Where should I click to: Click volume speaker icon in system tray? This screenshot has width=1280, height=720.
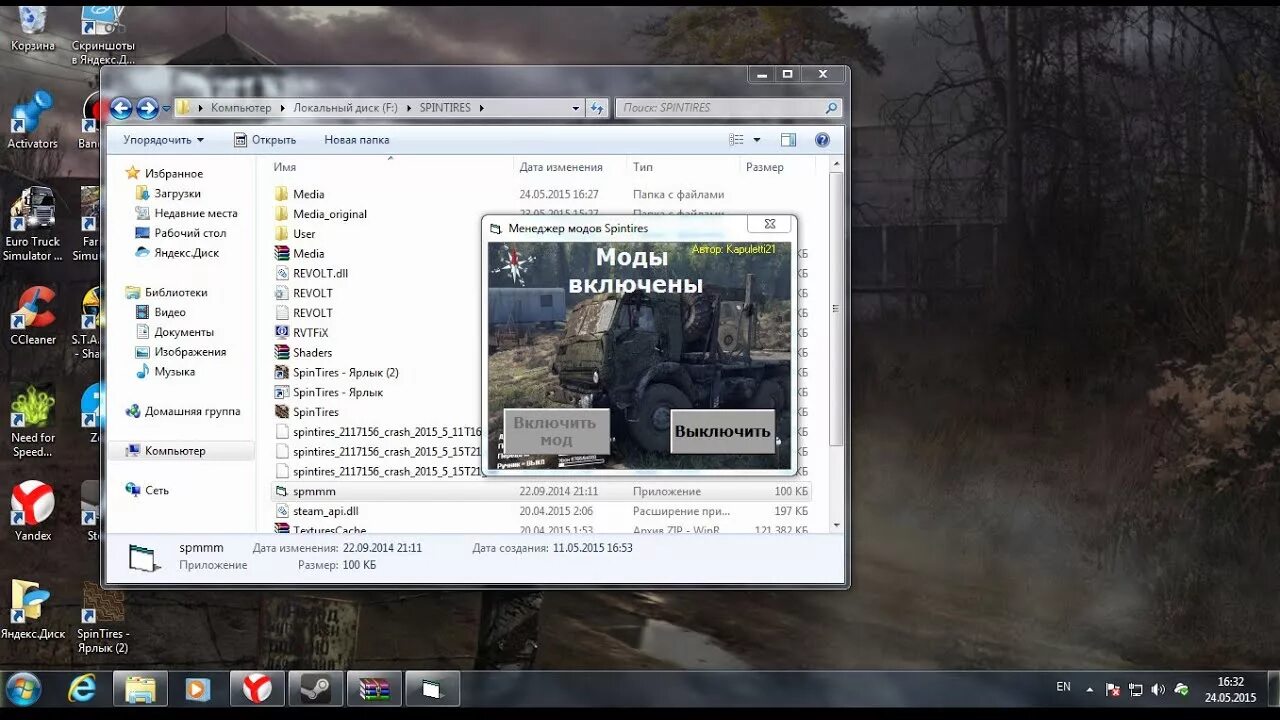point(1158,689)
